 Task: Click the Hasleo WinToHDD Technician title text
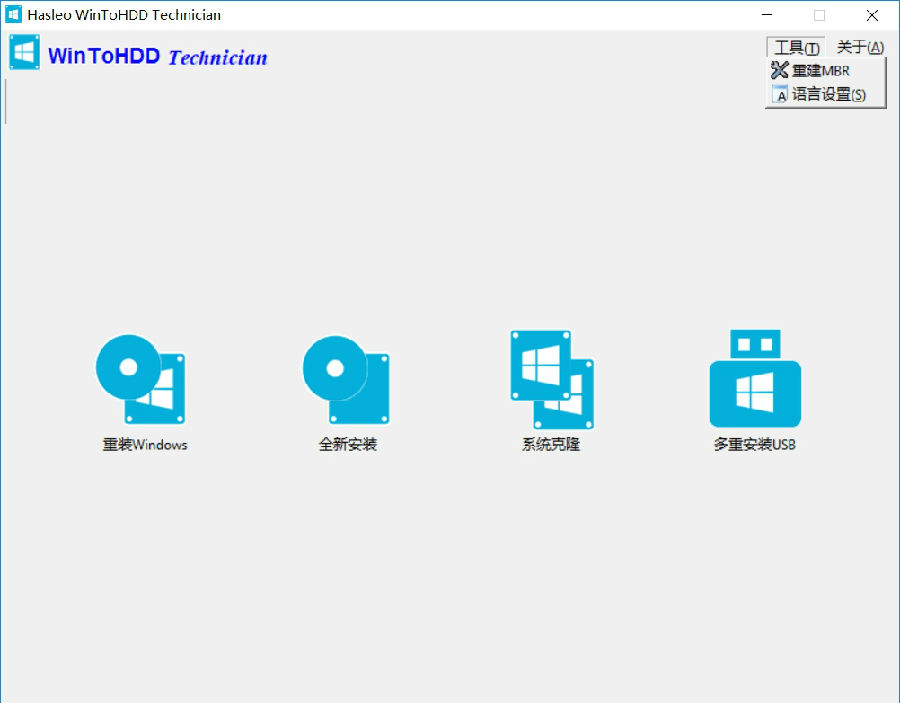pos(122,14)
